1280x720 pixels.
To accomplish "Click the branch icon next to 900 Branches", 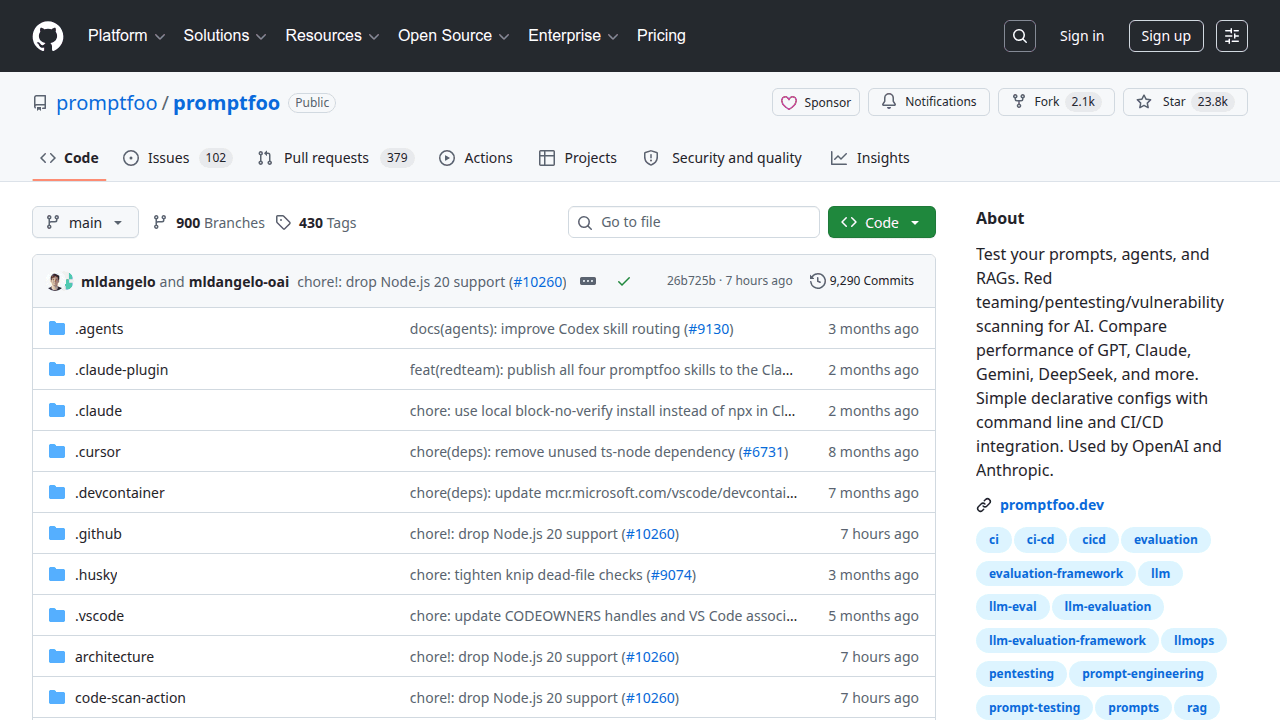I will (160, 222).
